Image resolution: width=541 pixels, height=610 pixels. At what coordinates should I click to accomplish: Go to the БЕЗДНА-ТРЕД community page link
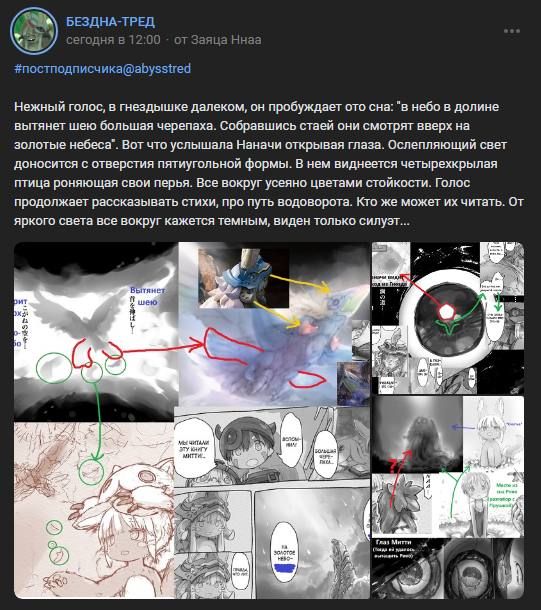(110, 21)
